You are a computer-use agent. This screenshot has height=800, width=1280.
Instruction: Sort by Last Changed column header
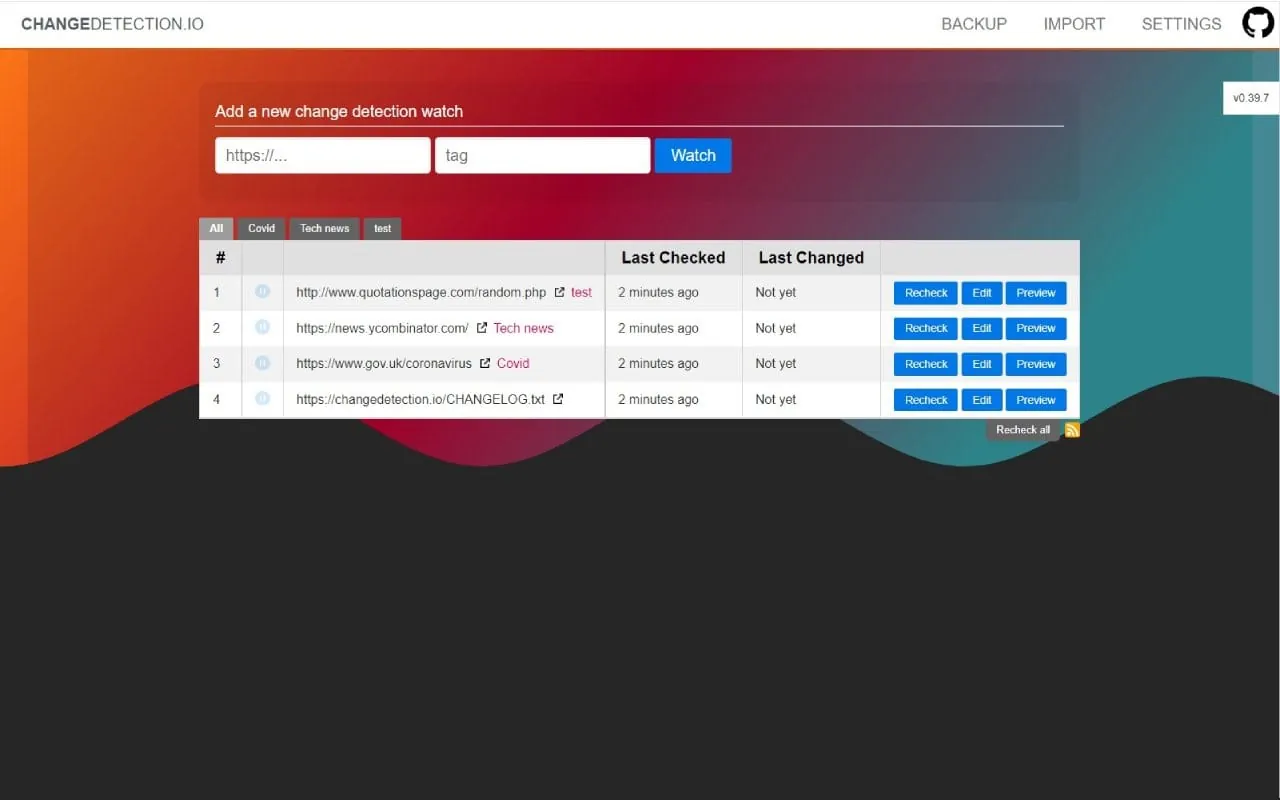point(811,257)
